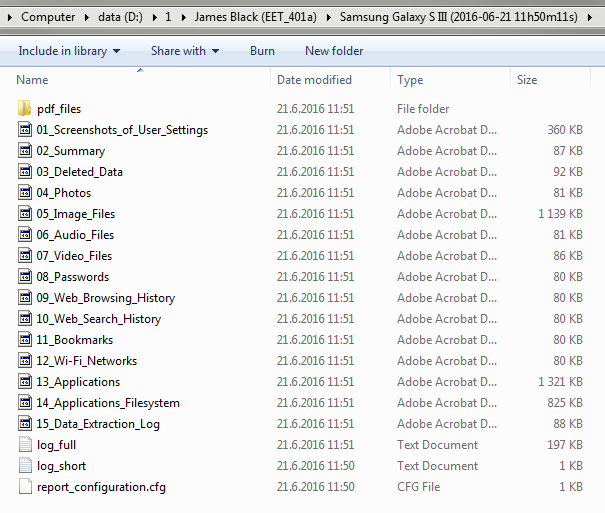The width and height of the screenshot is (605, 513).
Task: Click the Burn toolbar button
Action: click(262, 51)
